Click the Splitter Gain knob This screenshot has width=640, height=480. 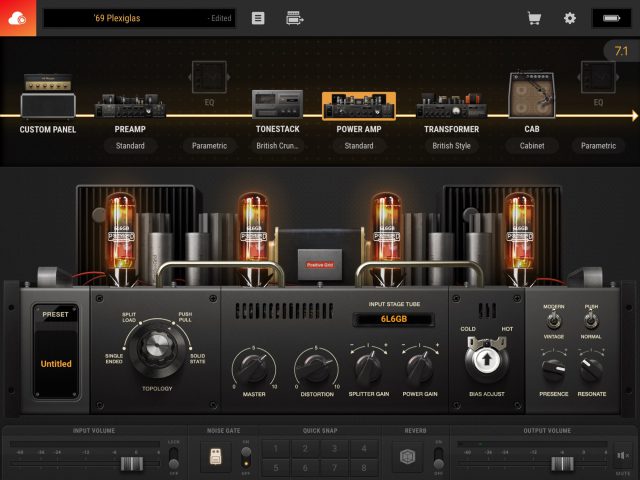pos(369,368)
